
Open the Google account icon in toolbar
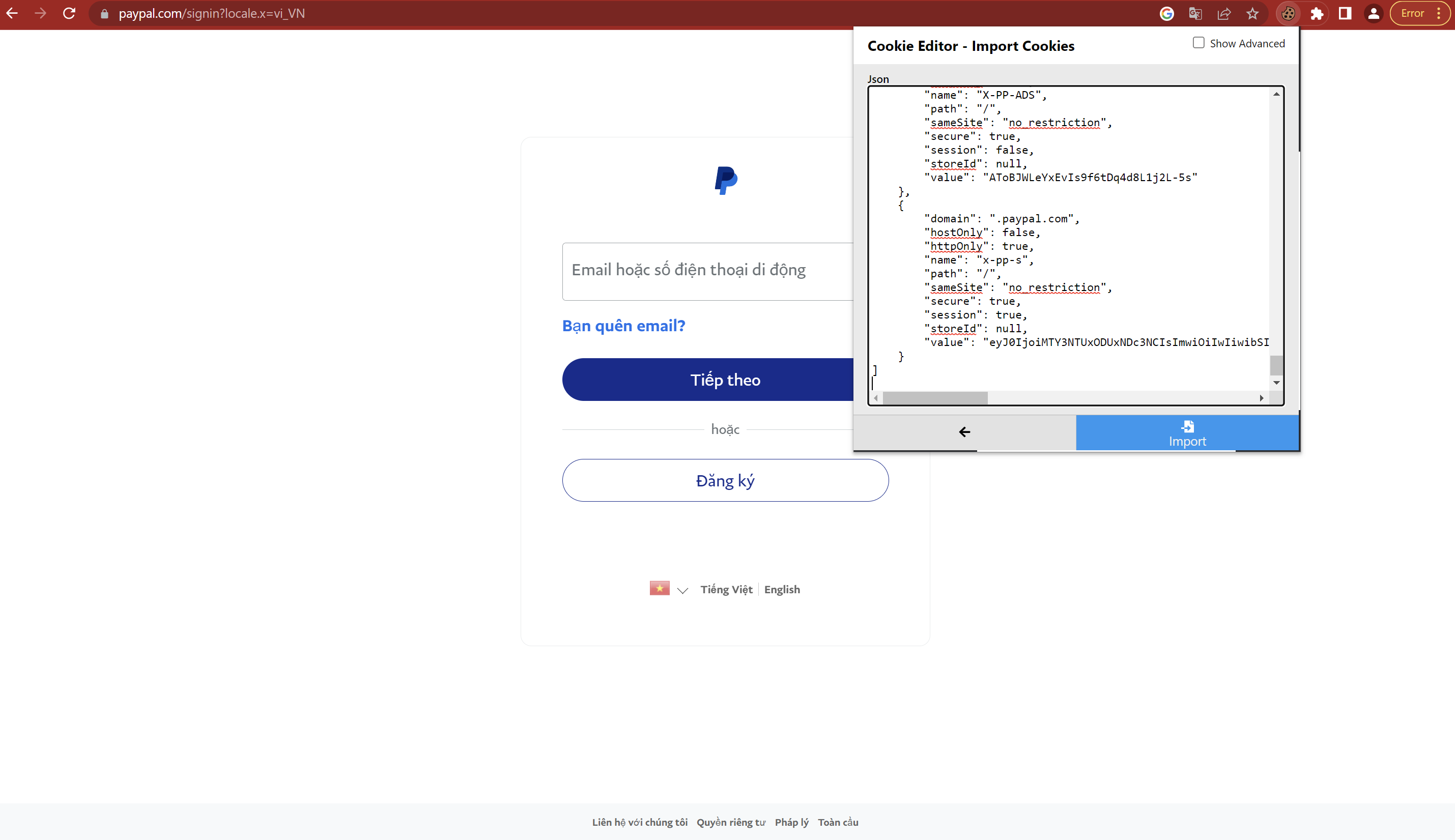(1166, 13)
